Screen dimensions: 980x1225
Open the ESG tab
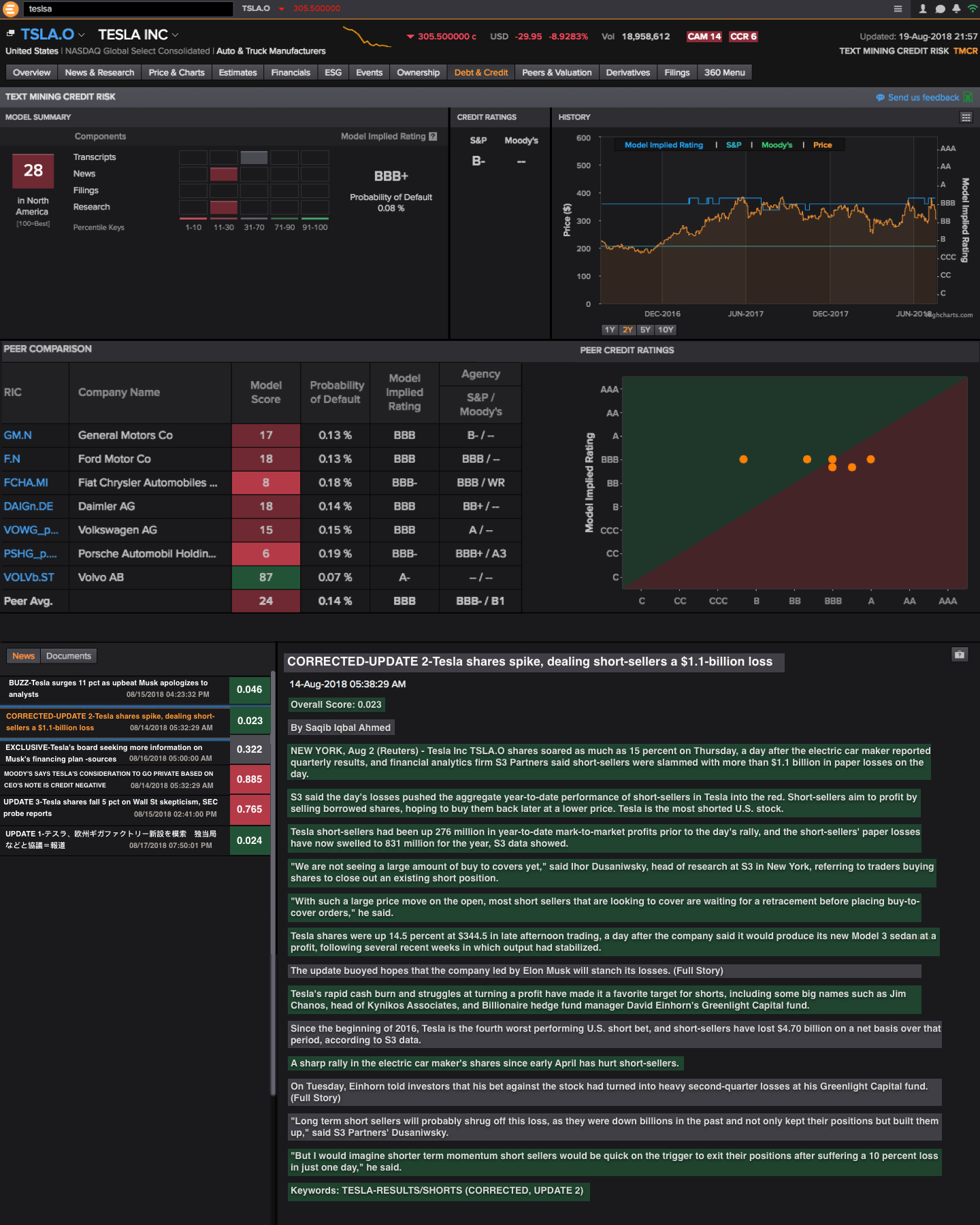point(333,73)
